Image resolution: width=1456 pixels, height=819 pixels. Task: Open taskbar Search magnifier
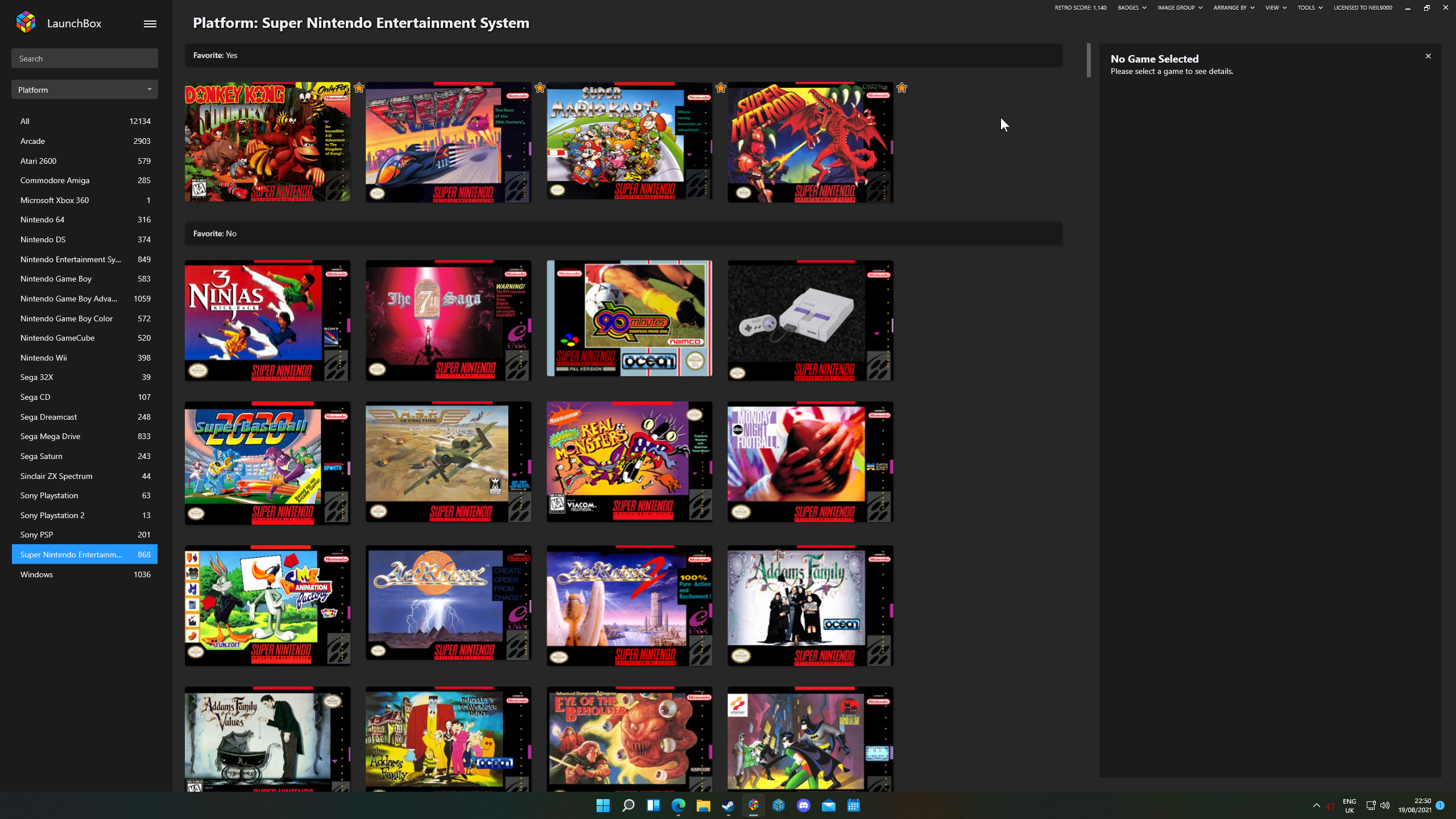[628, 805]
